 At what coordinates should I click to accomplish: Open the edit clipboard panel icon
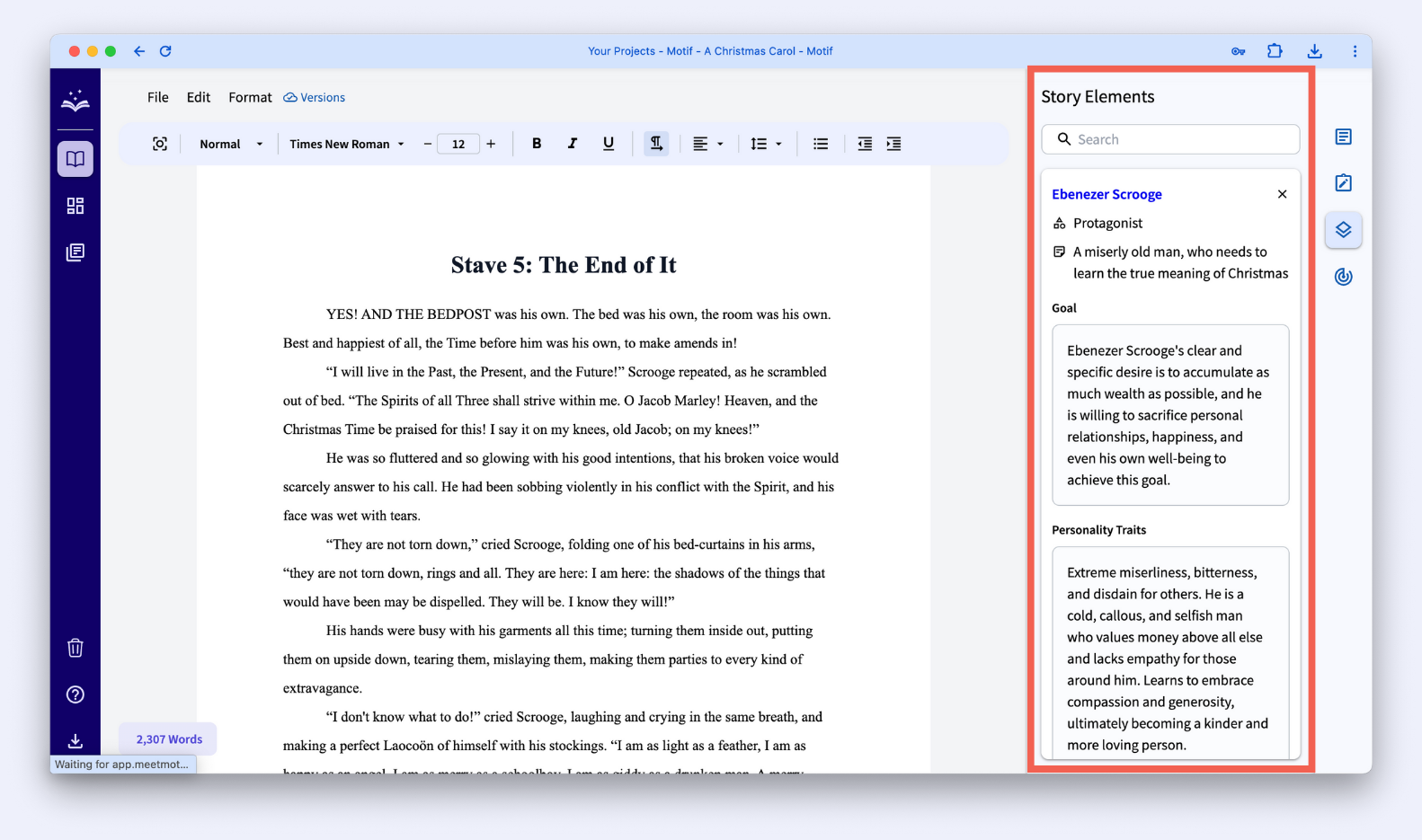(1344, 183)
